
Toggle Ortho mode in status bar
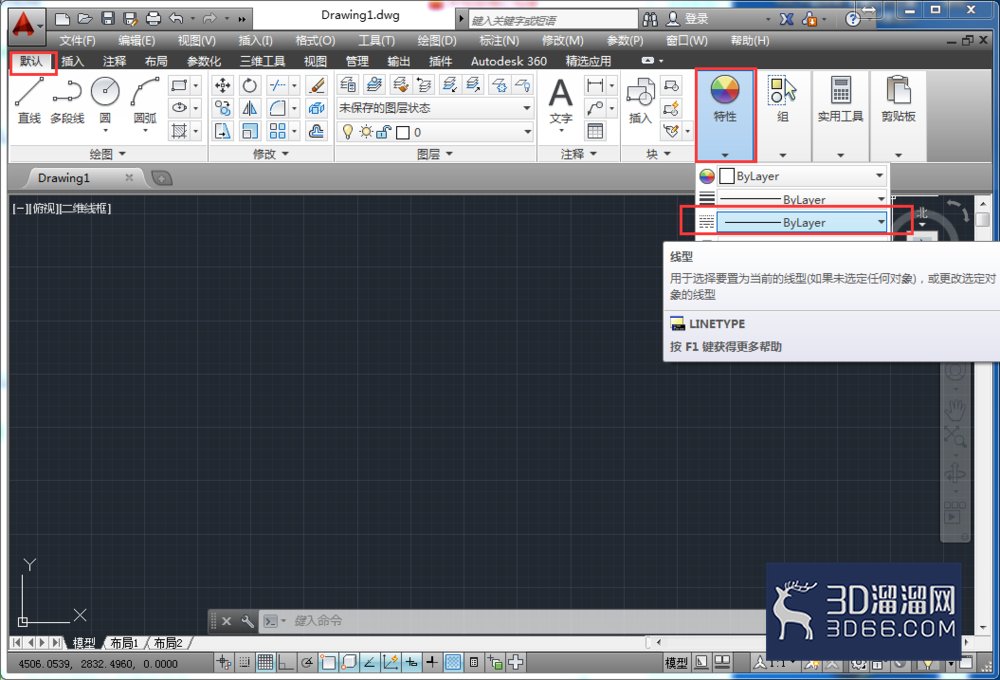point(286,663)
